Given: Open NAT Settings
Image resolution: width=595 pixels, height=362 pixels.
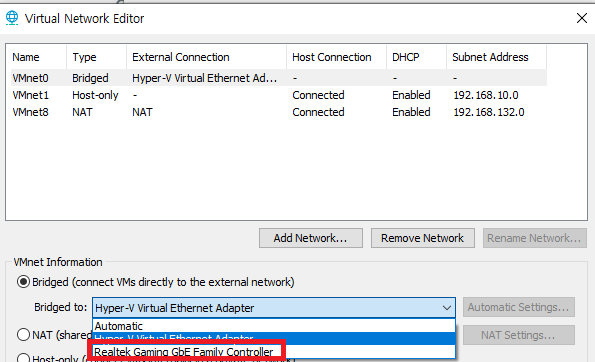Looking at the screenshot, I should (x=518, y=335).
